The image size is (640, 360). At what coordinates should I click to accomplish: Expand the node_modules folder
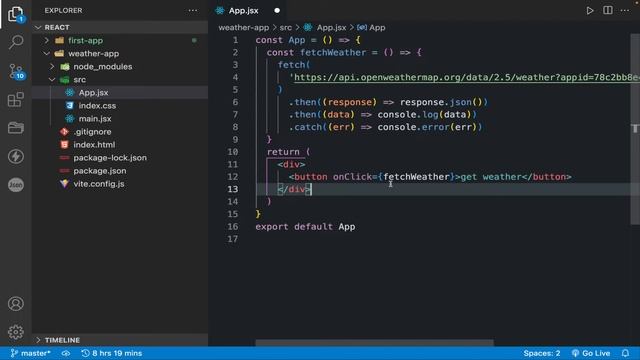(120, 67)
